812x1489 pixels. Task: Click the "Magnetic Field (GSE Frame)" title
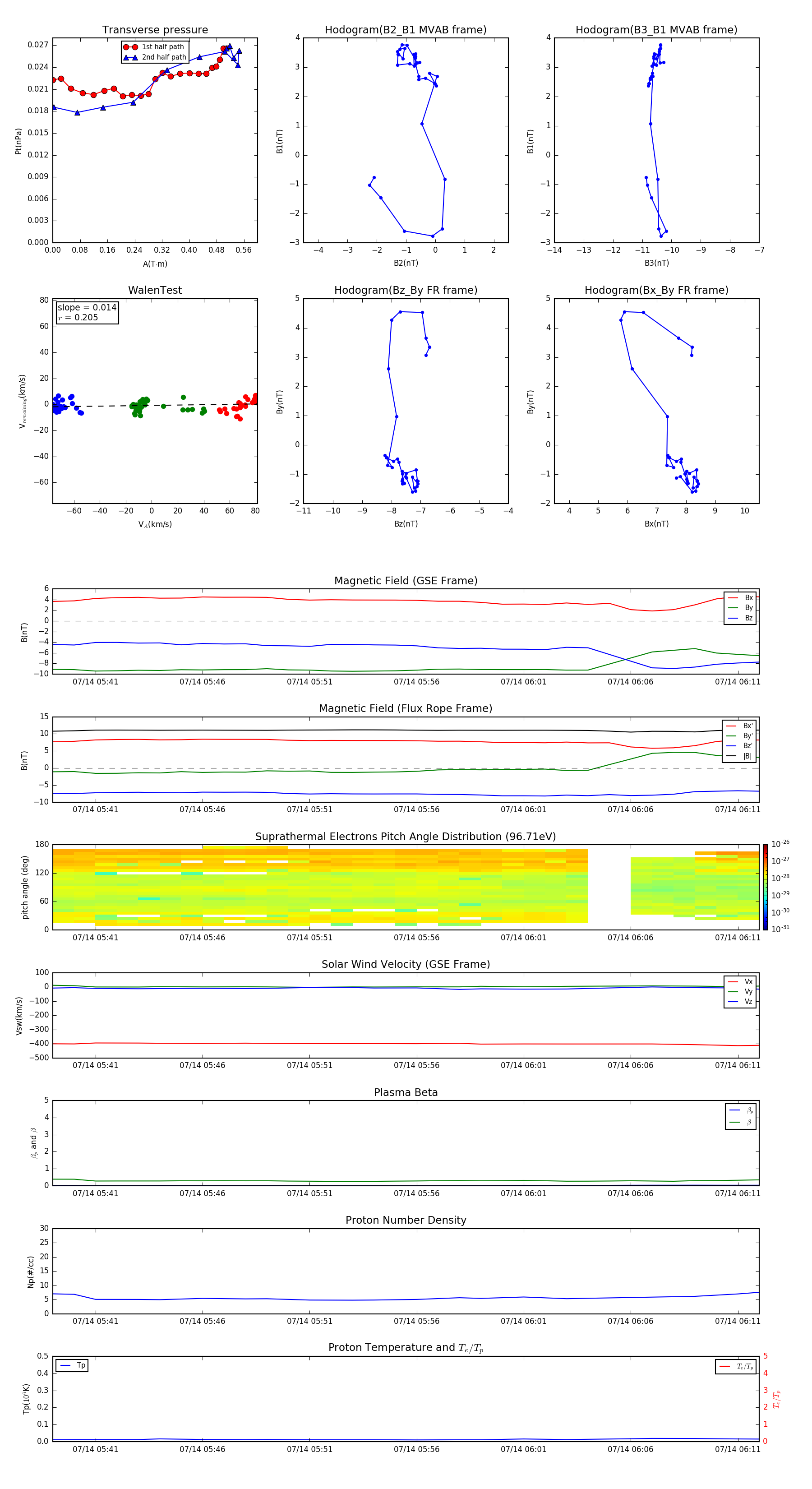[406, 581]
